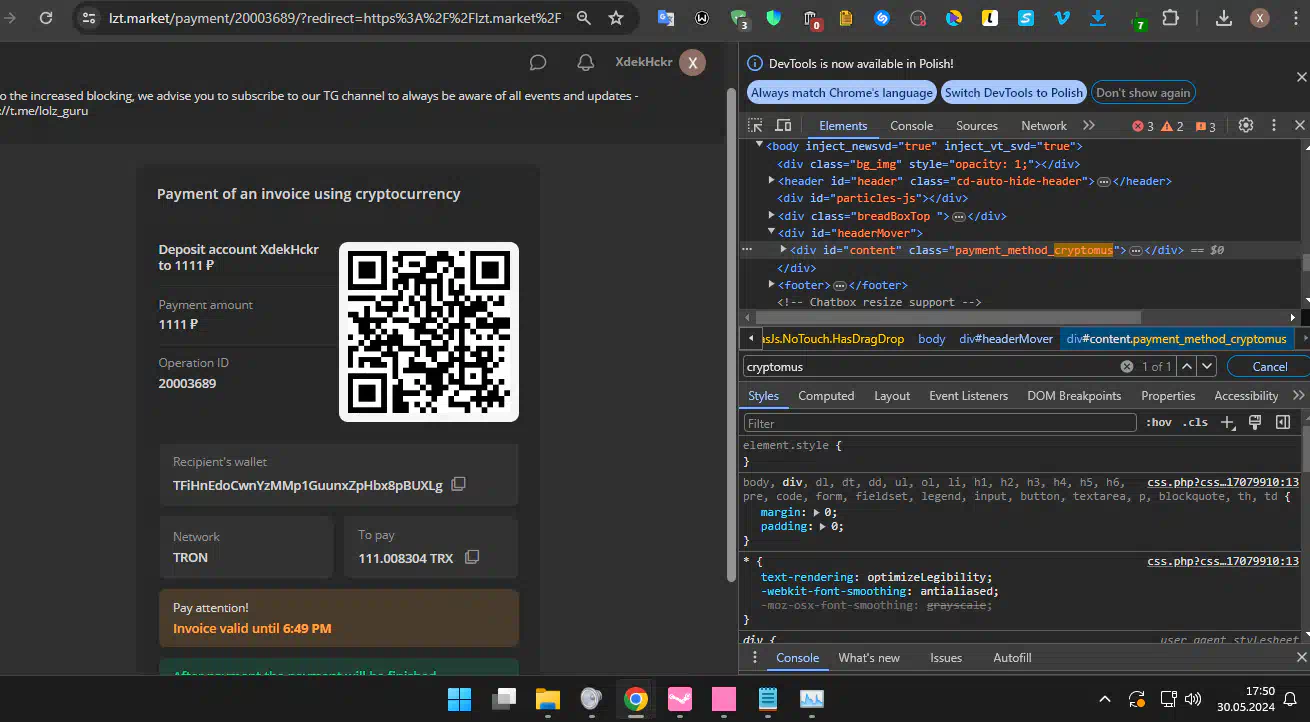Open the Vimeo extension icon
The image size is (1310, 722).
pos(1062,18)
